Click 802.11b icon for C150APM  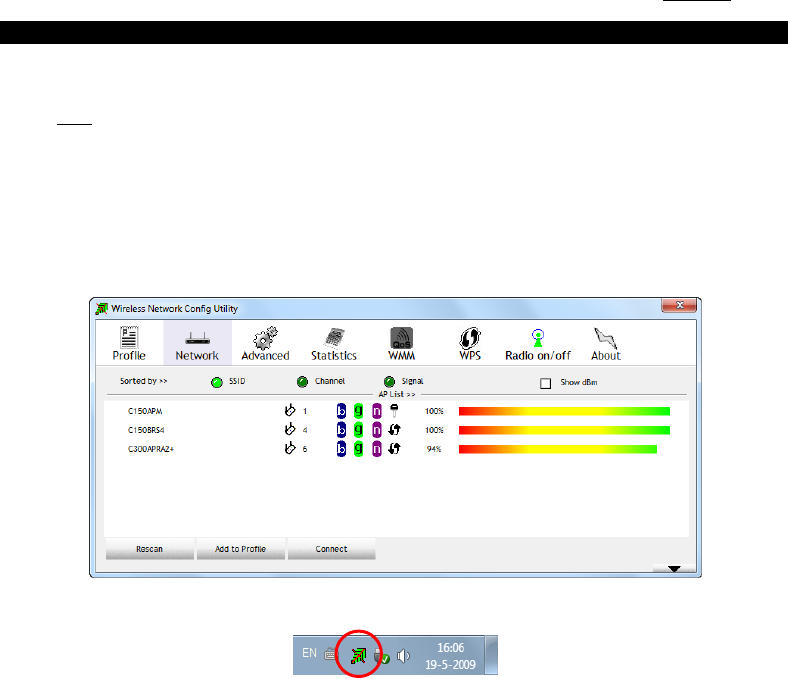(341, 411)
